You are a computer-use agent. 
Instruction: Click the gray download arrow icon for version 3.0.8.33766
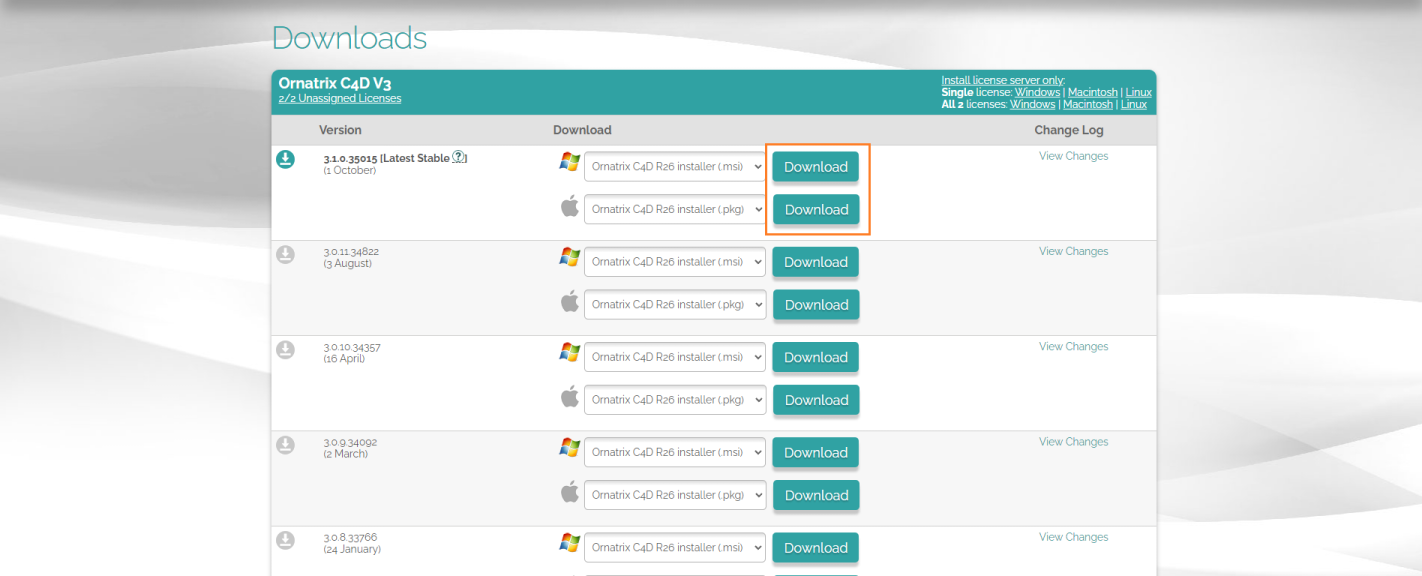tap(285, 539)
